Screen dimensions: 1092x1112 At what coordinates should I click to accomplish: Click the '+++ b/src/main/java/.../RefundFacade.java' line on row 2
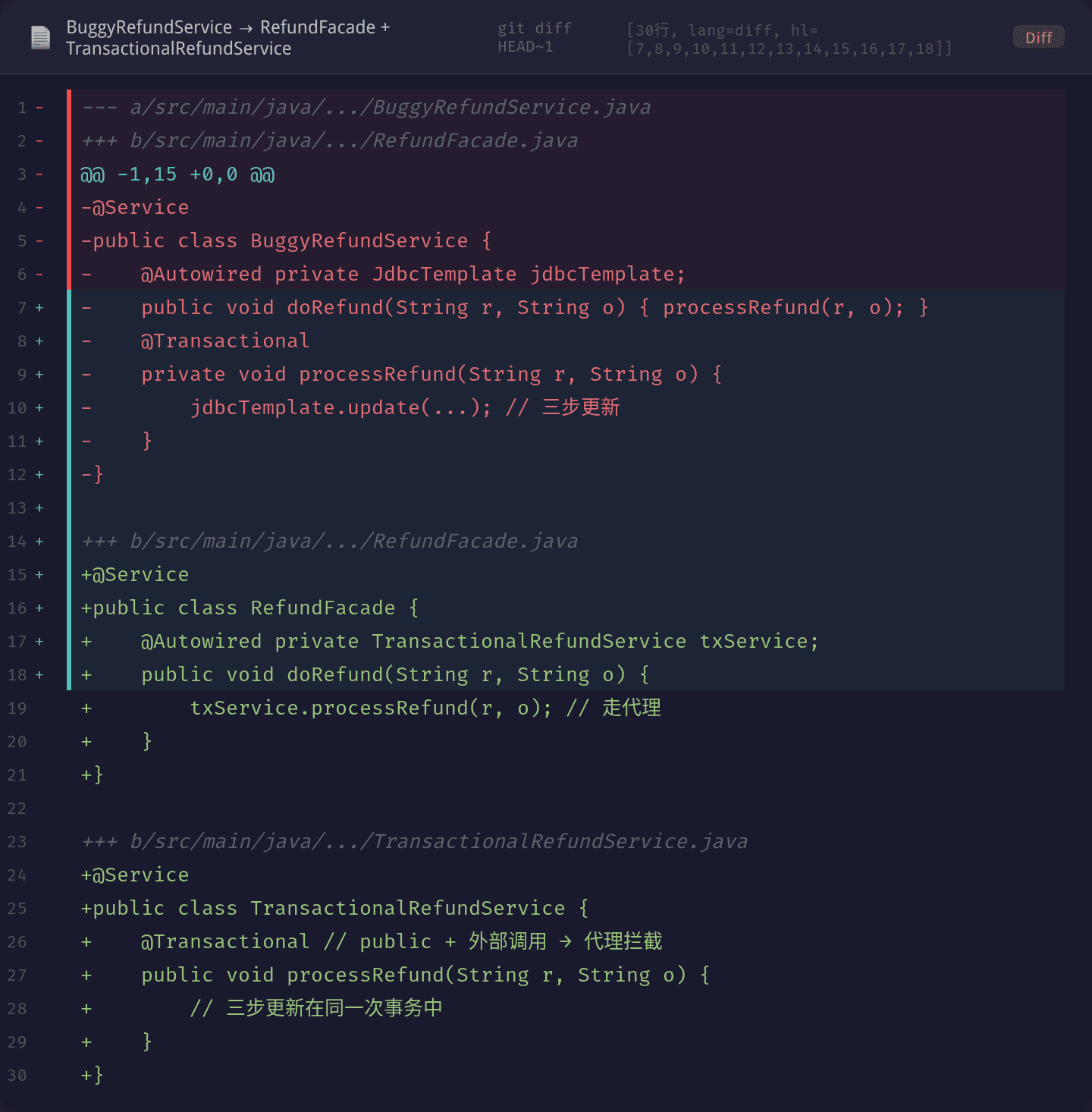(x=329, y=141)
